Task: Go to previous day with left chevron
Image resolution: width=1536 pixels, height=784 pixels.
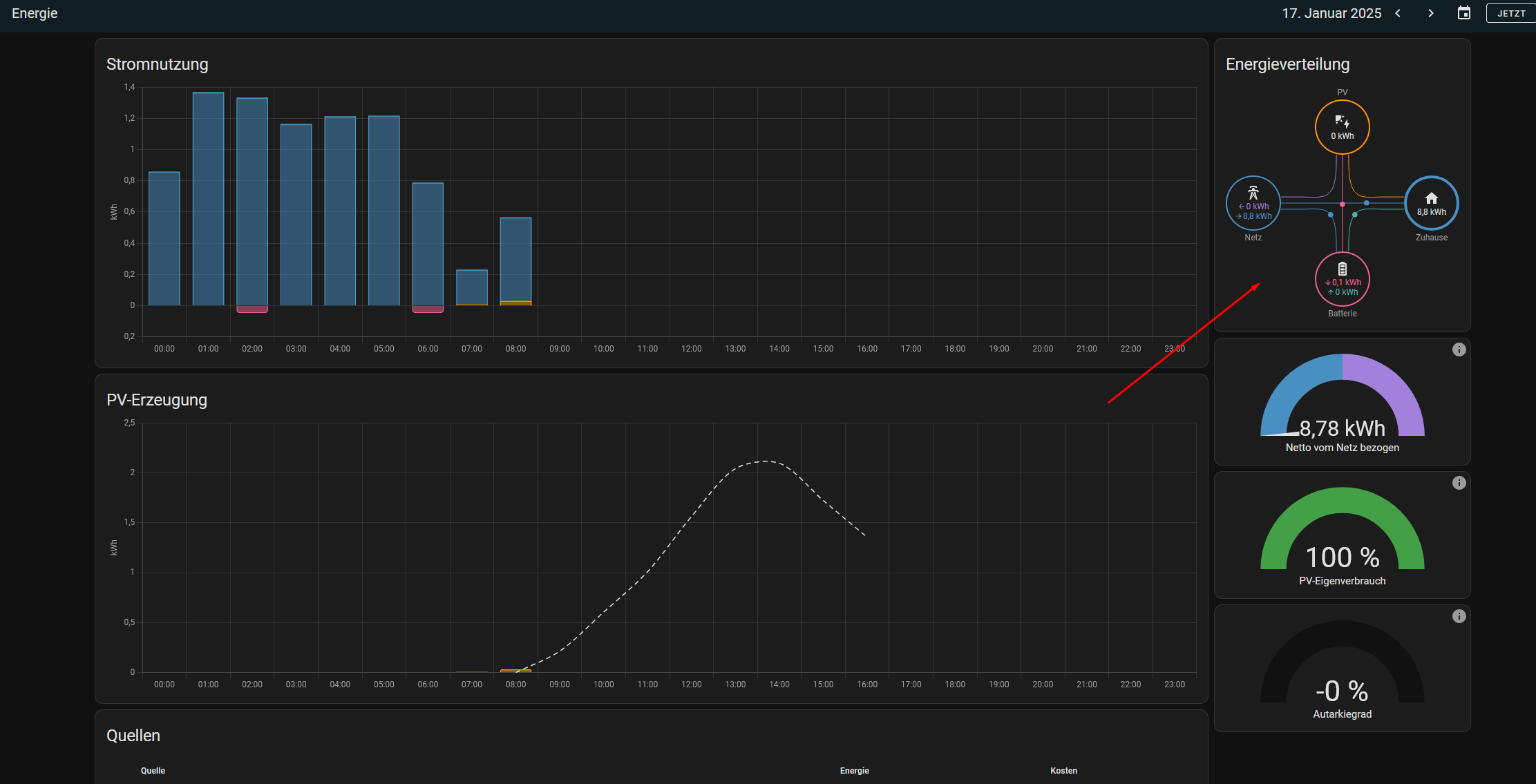Action: coord(1398,13)
